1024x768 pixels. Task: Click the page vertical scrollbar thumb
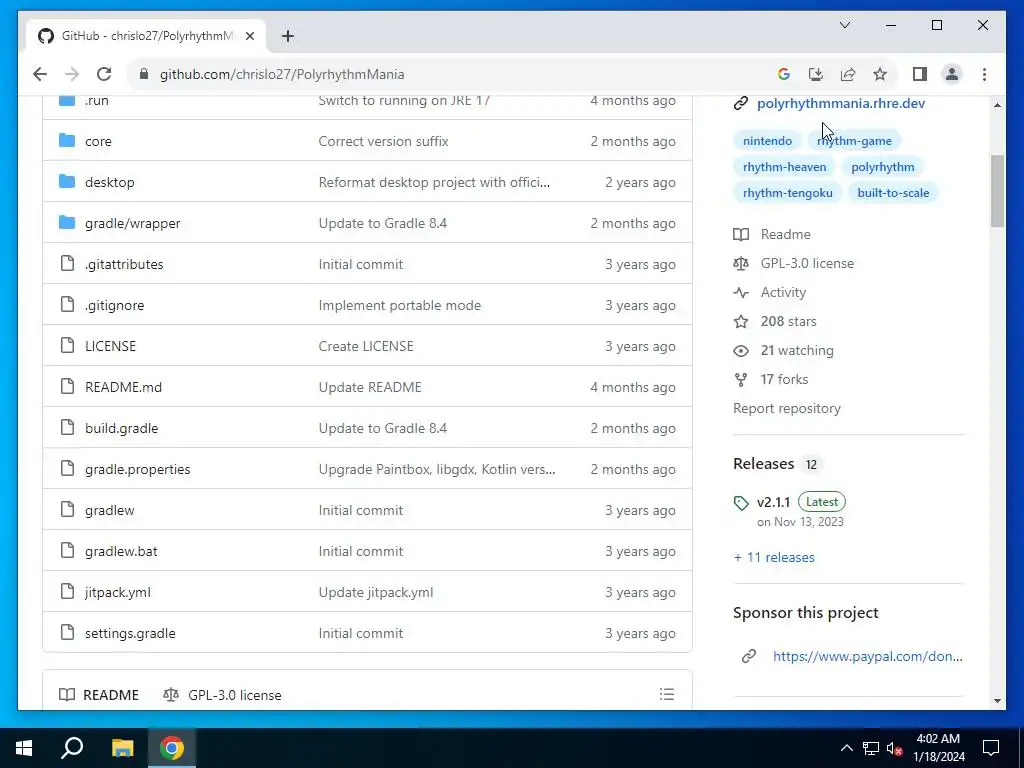[x=997, y=191]
